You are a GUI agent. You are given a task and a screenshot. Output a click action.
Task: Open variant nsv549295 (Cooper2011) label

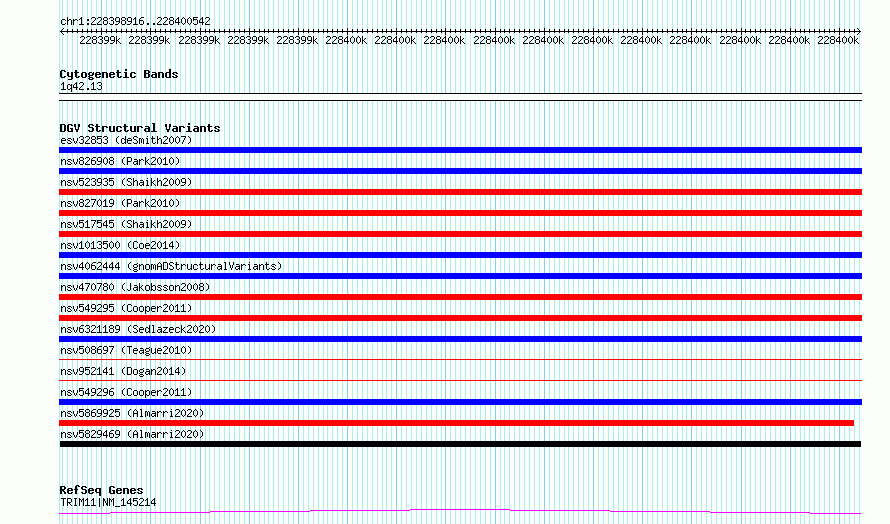pyautogui.click(x=126, y=308)
